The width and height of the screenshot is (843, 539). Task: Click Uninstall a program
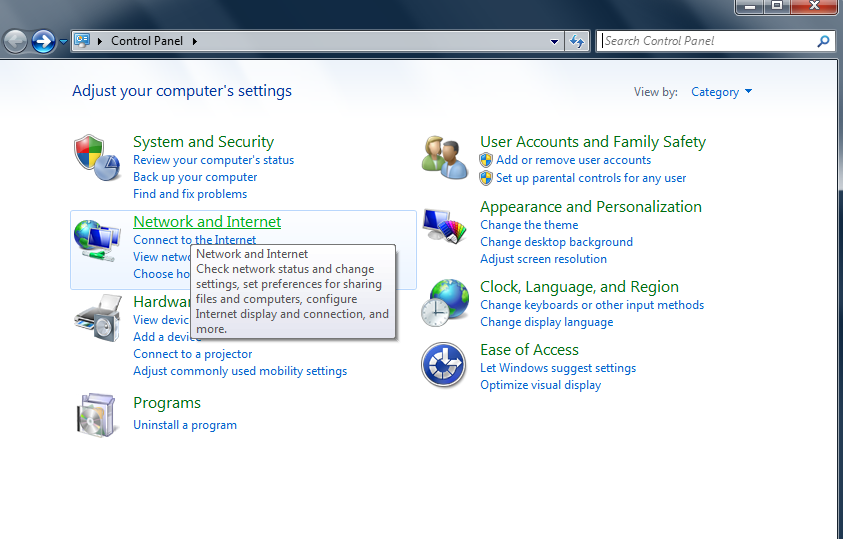point(185,425)
